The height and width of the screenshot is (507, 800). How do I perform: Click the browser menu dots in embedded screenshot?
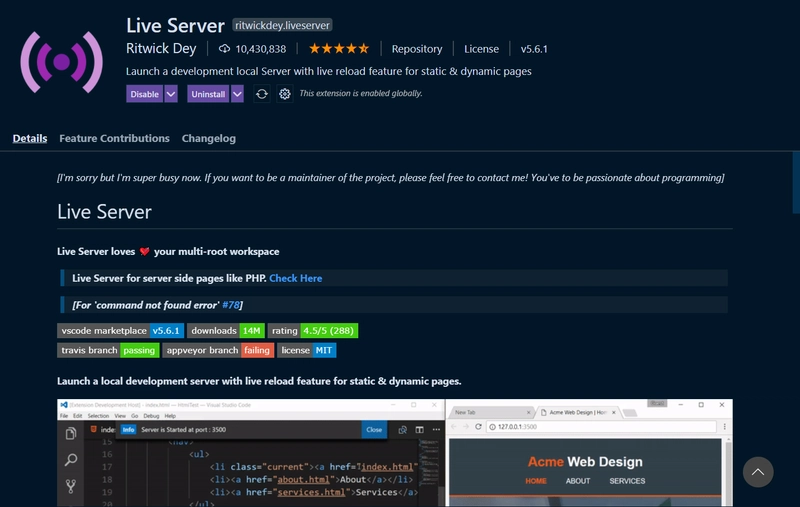click(724, 426)
